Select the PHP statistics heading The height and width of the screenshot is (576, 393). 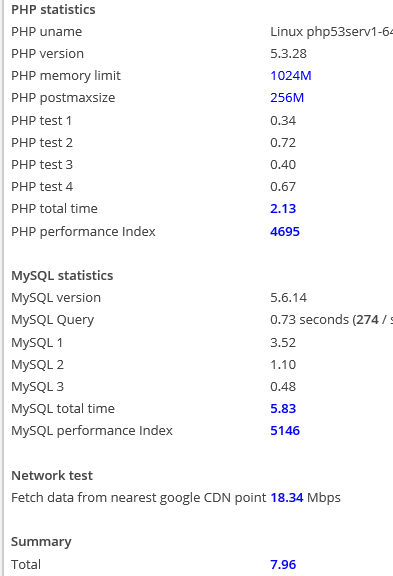53,10
